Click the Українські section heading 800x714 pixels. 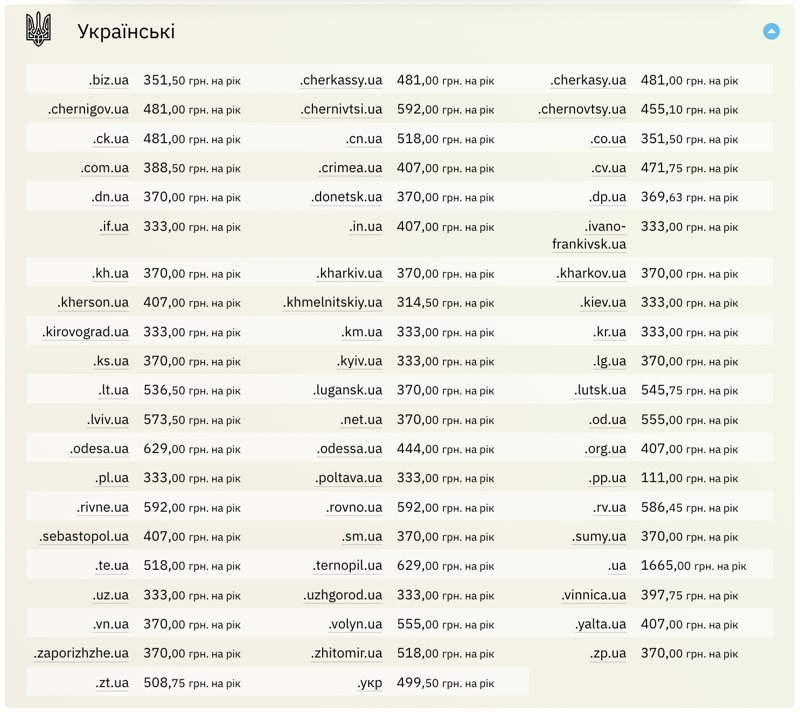tap(126, 32)
